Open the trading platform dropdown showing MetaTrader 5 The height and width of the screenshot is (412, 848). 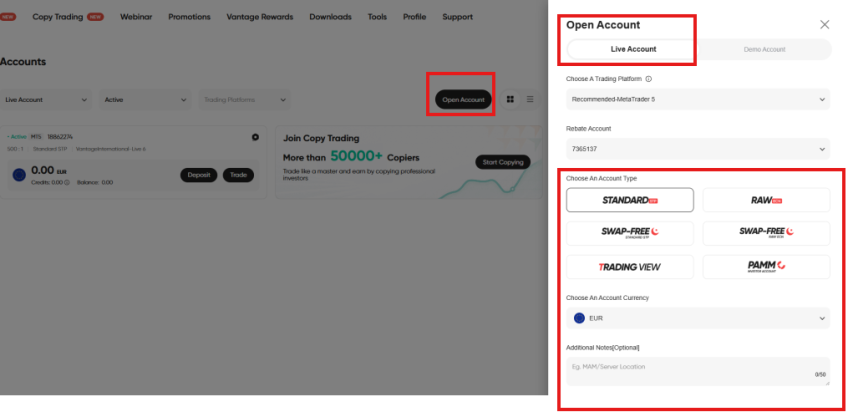coord(698,99)
